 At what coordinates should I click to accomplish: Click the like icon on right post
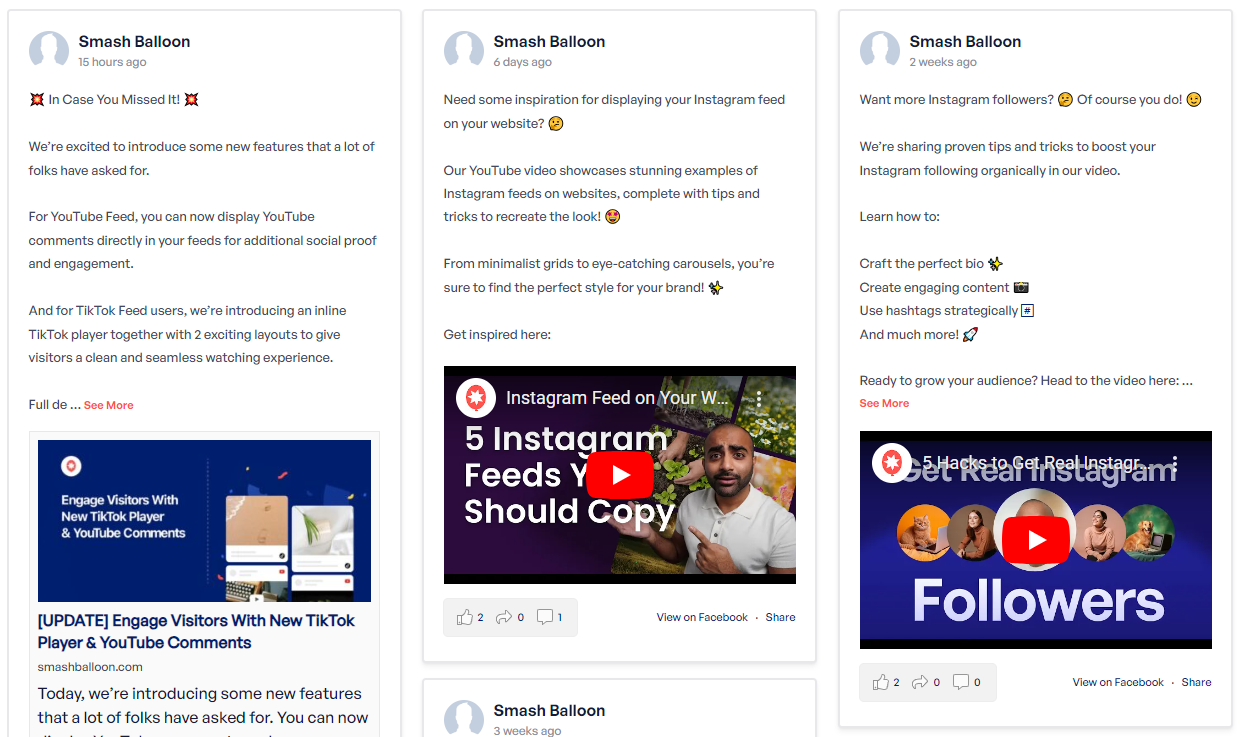coord(880,683)
